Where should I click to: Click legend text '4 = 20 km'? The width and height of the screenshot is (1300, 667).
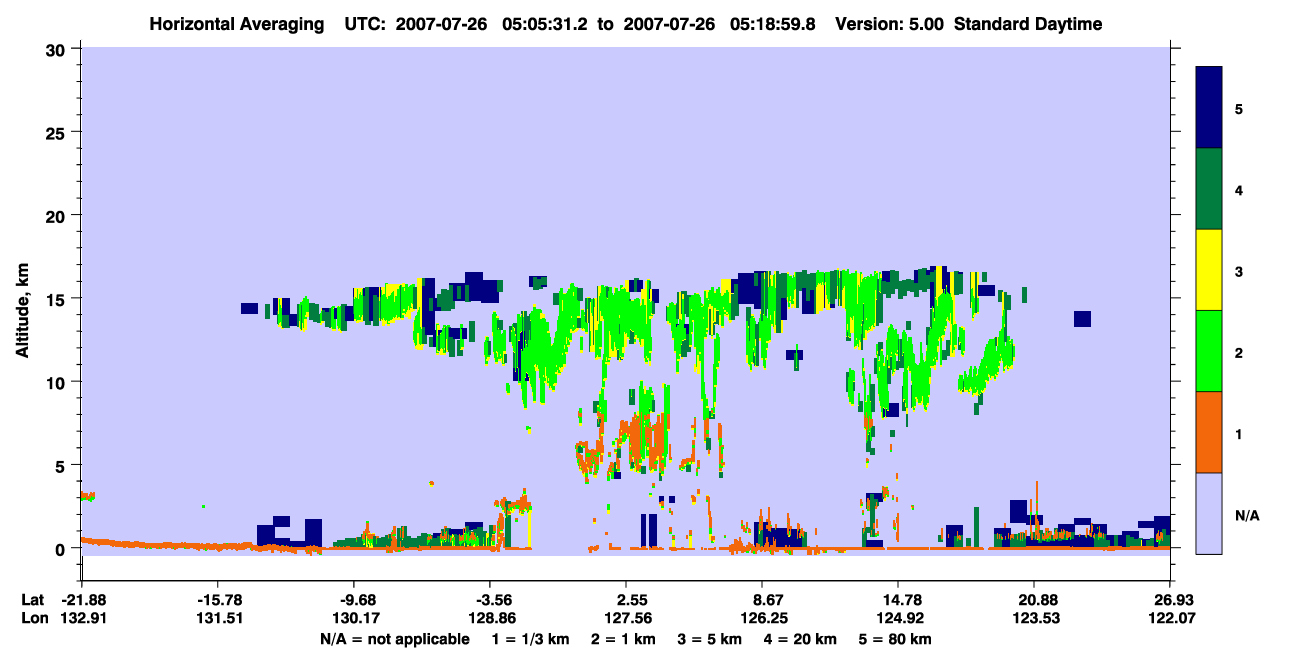(800, 639)
